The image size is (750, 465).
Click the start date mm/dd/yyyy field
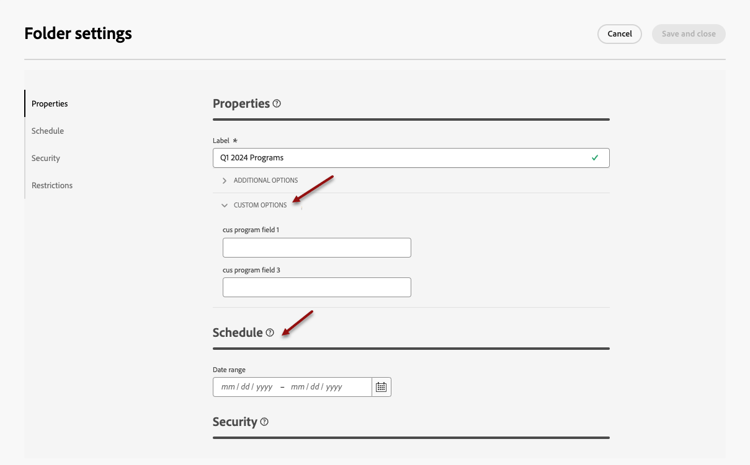[x=247, y=387]
